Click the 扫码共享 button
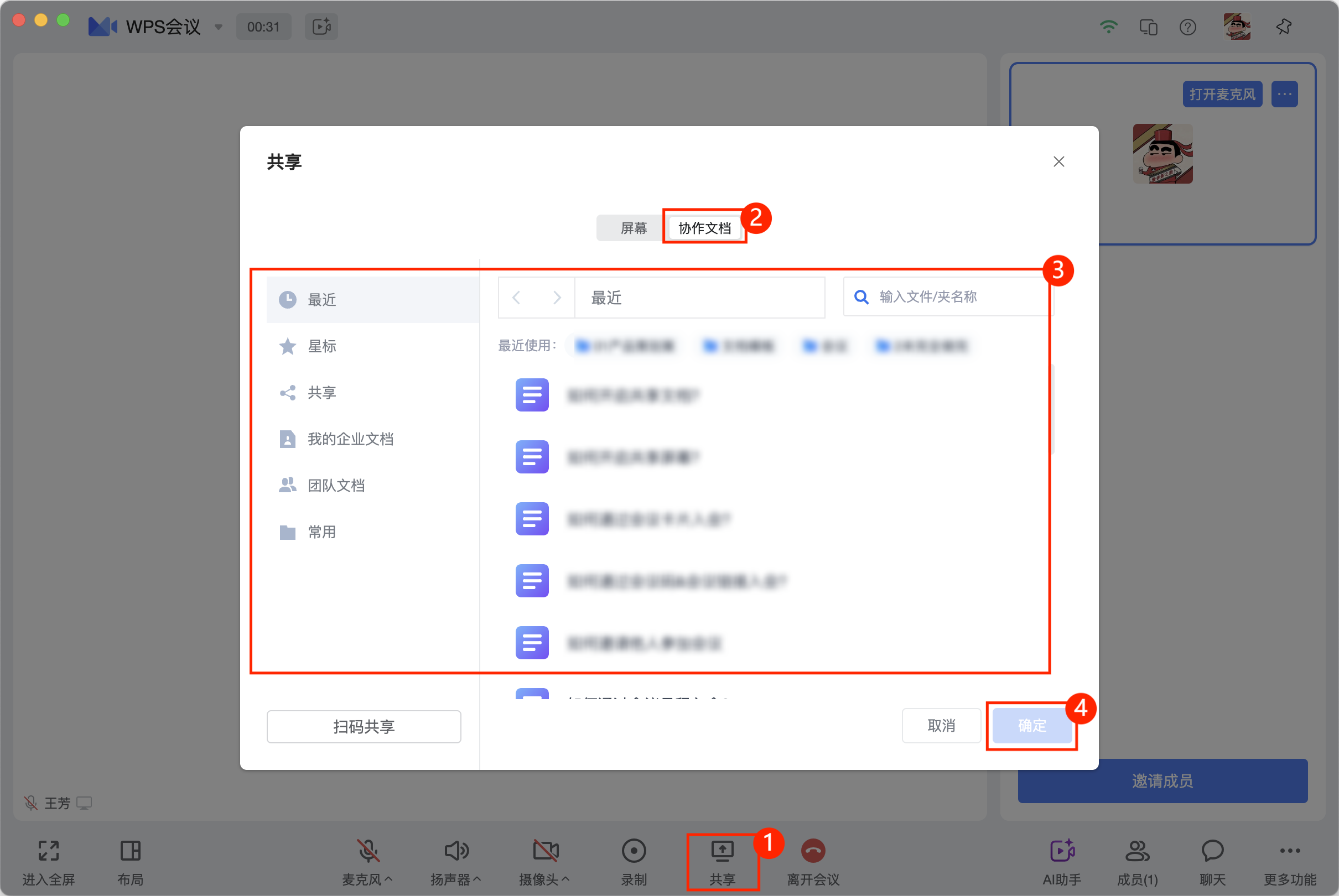The height and width of the screenshot is (896, 1339). click(x=364, y=726)
